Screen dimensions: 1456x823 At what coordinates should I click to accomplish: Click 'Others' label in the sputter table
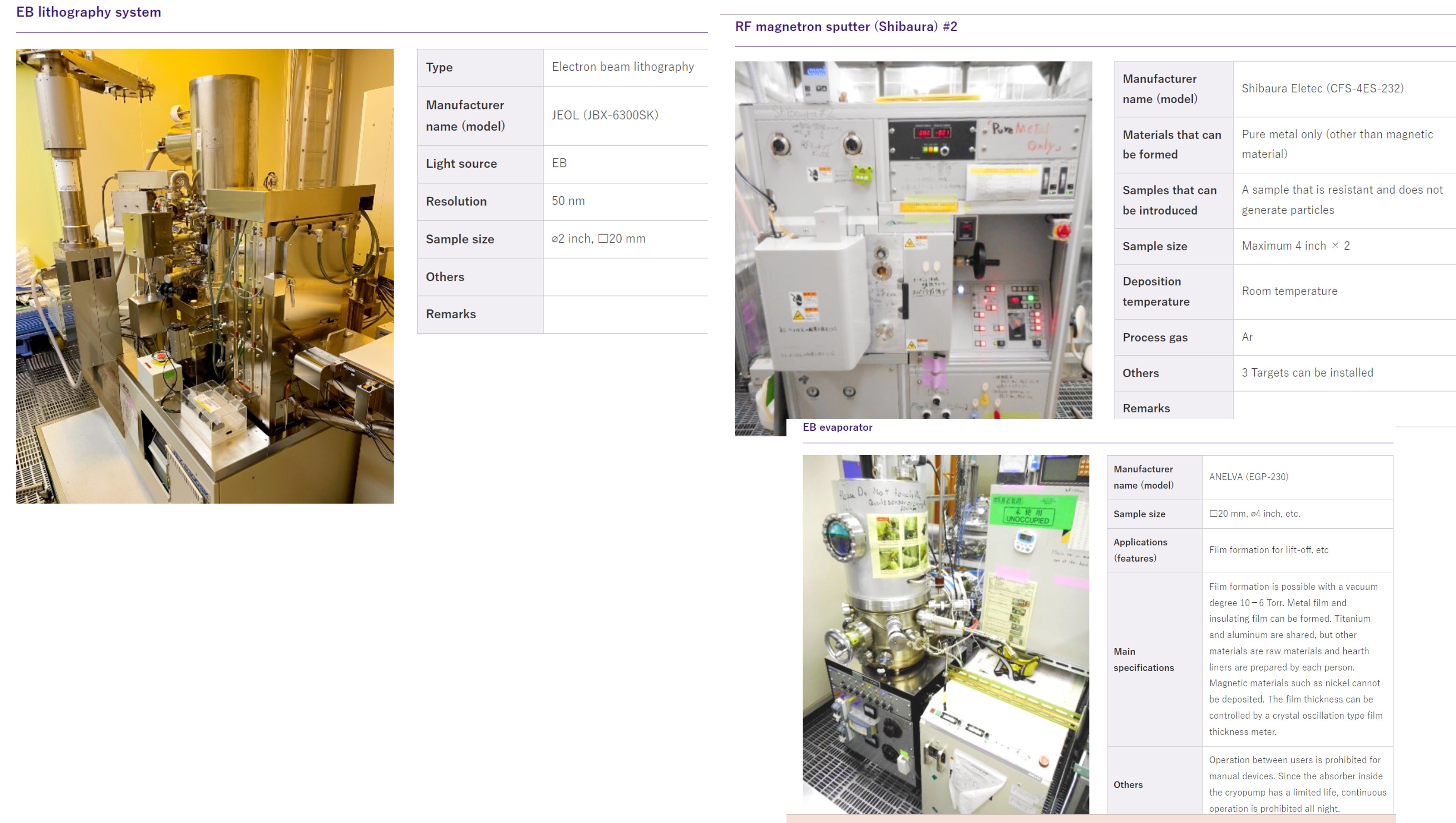click(1141, 373)
